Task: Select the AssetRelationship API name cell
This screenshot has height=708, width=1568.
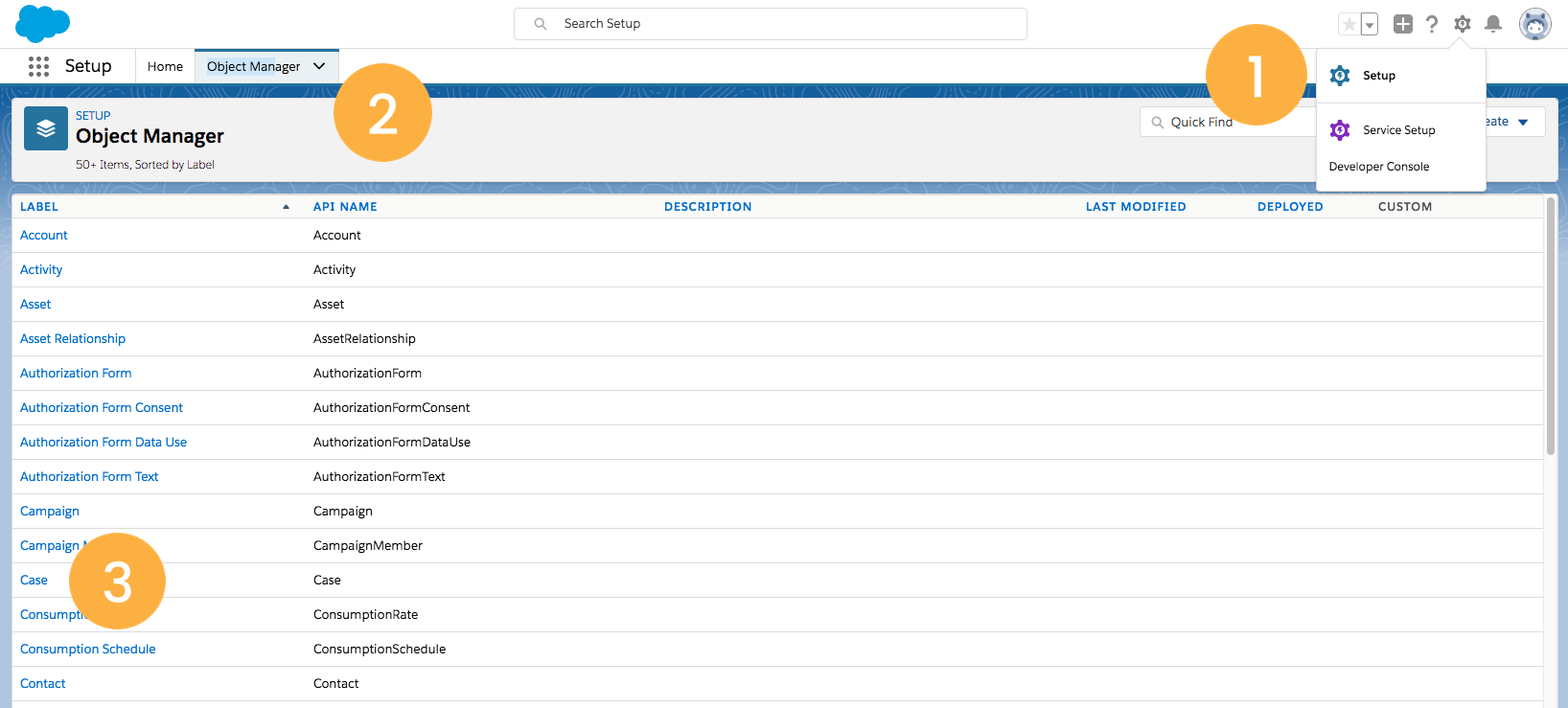Action: tap(364, 339)
